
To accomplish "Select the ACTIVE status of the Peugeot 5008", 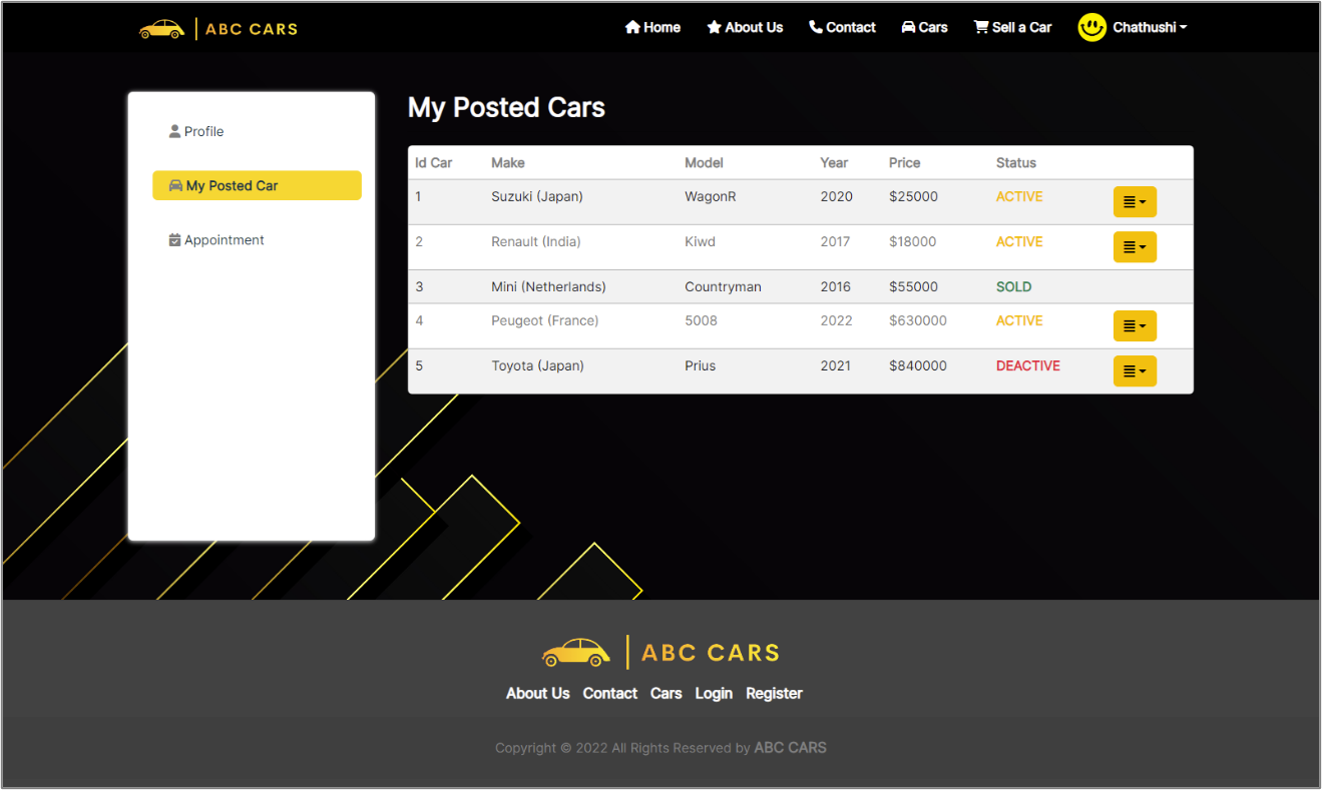I will pyautogui.click(x=1019, y=321).
